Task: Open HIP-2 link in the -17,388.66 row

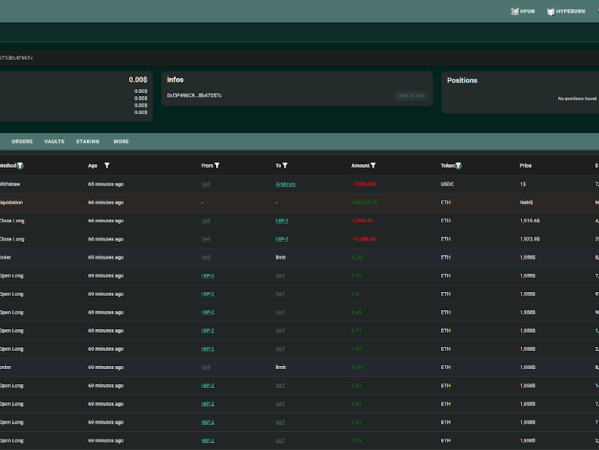Action: [x=282, y=239]
